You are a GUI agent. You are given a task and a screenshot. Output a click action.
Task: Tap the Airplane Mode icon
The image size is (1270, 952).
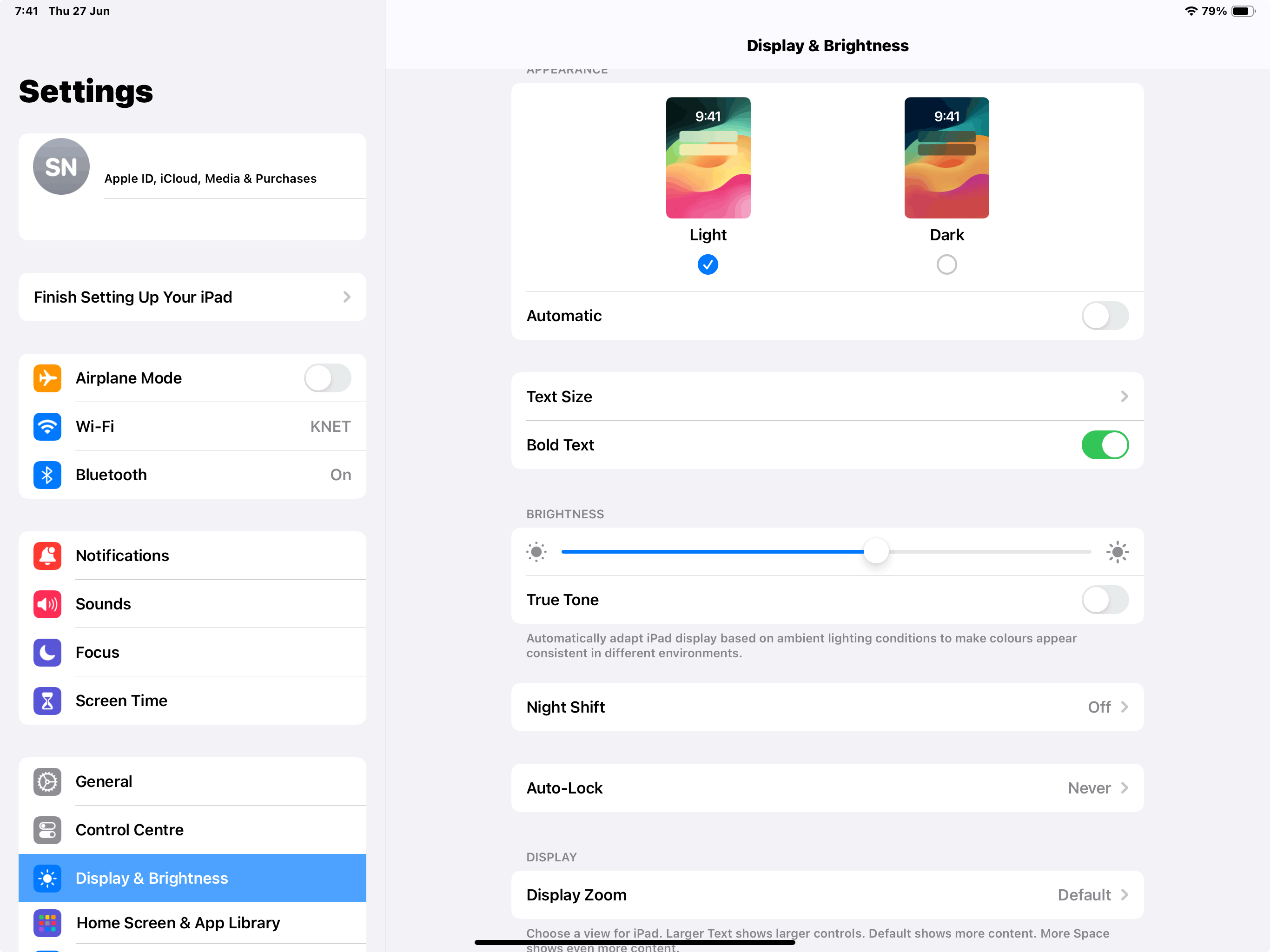pos(47,378)
